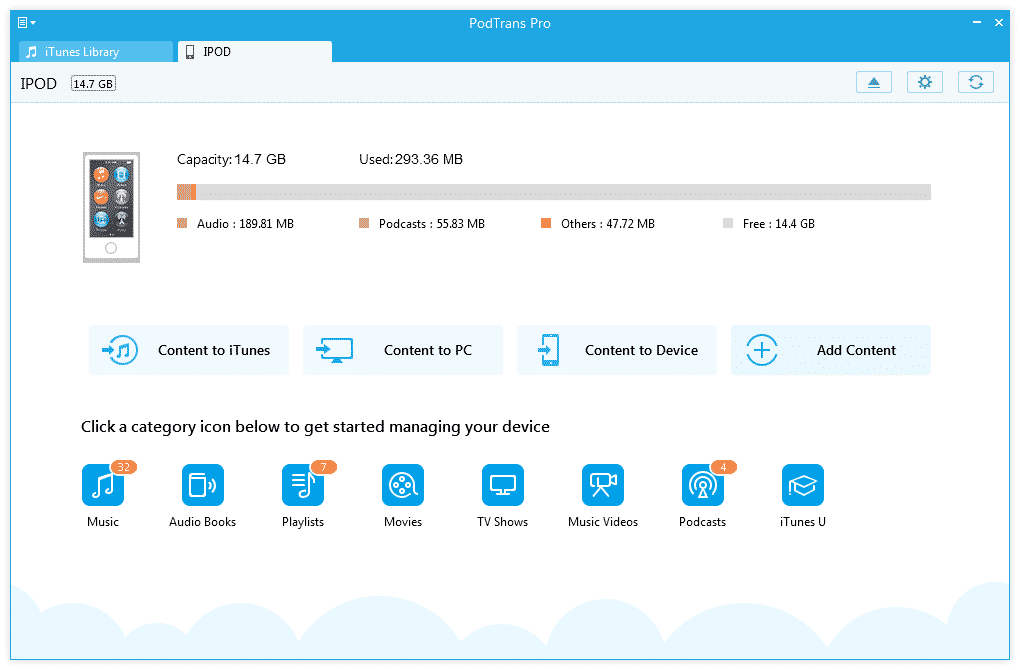Open the Podcasts category icon
This screenshot has width=1020, height=670.
[x=702, y=486]
